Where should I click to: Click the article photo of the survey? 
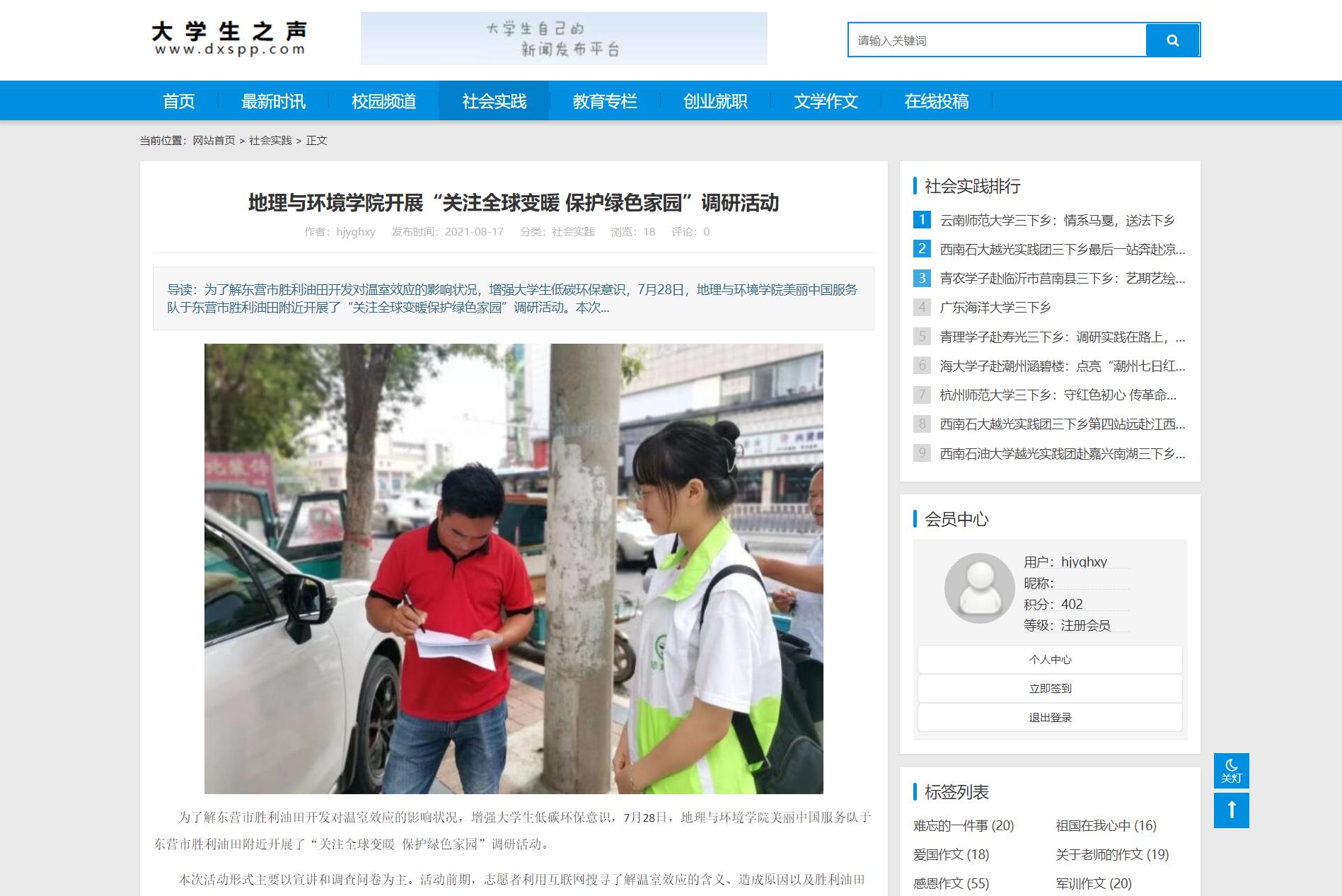pos(514,569)
